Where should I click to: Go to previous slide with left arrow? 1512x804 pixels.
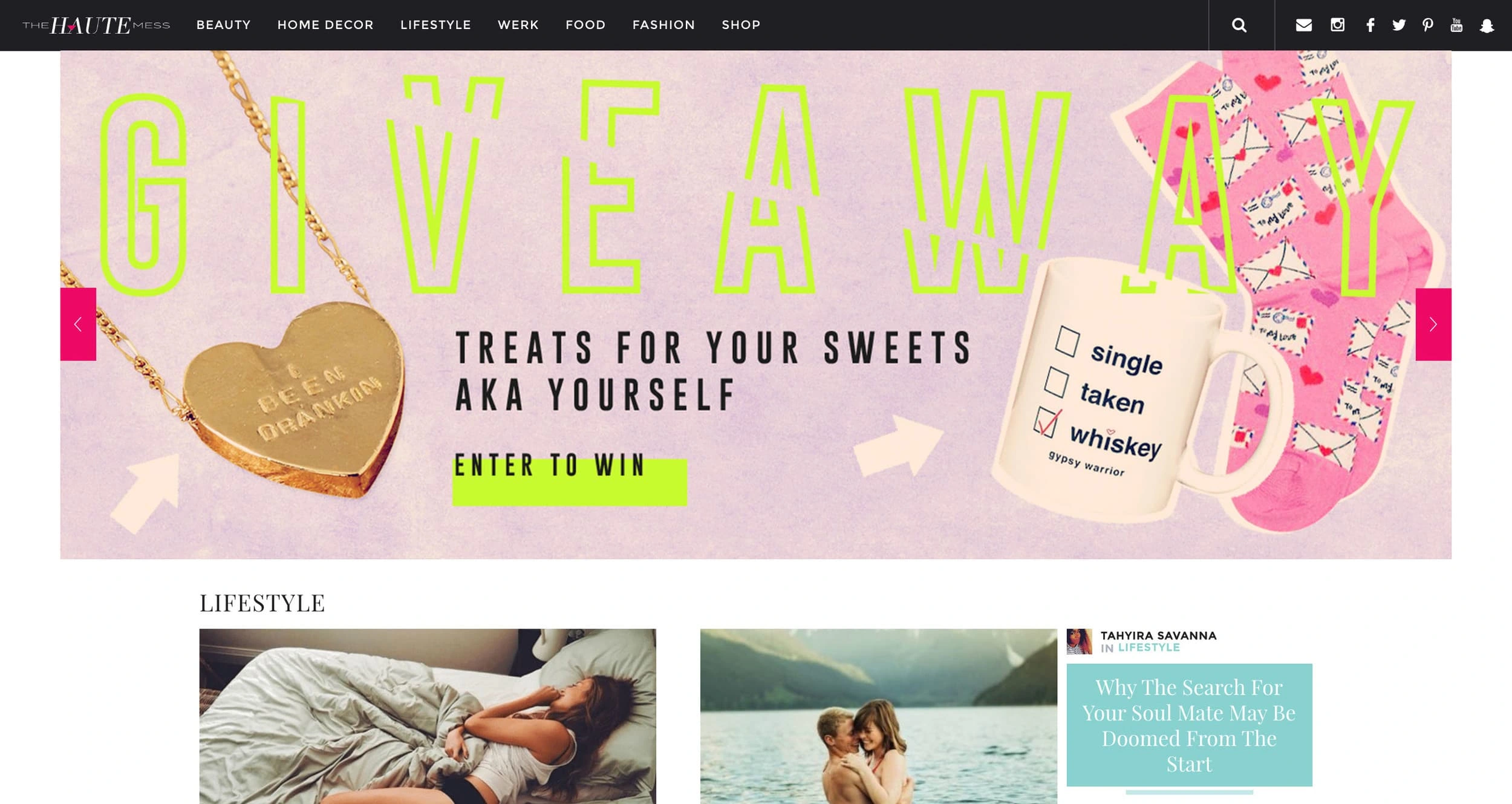tap(78, 324)
